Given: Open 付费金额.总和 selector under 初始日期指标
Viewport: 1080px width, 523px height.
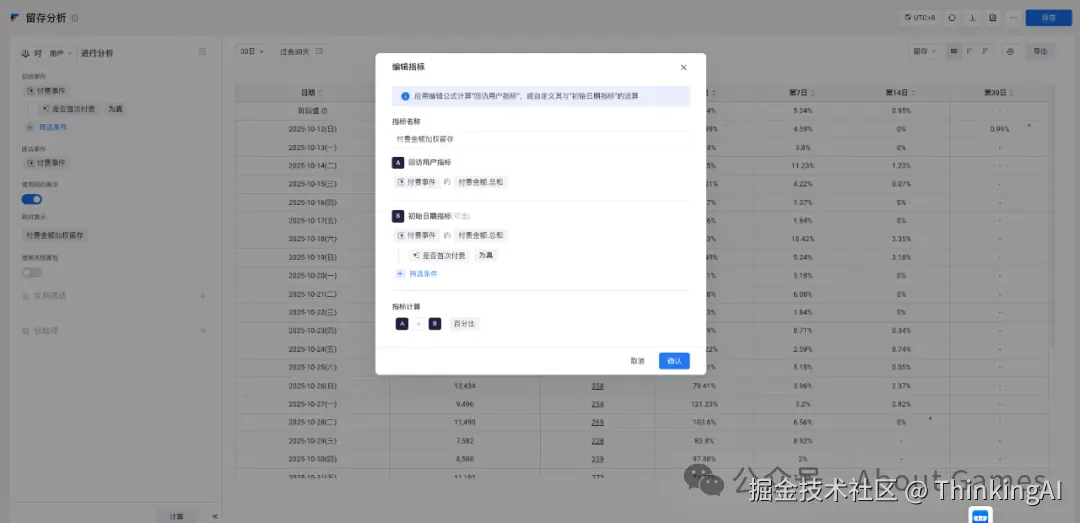Looking at the screenshot, I should pyautogui.click(x=481, y=236).
